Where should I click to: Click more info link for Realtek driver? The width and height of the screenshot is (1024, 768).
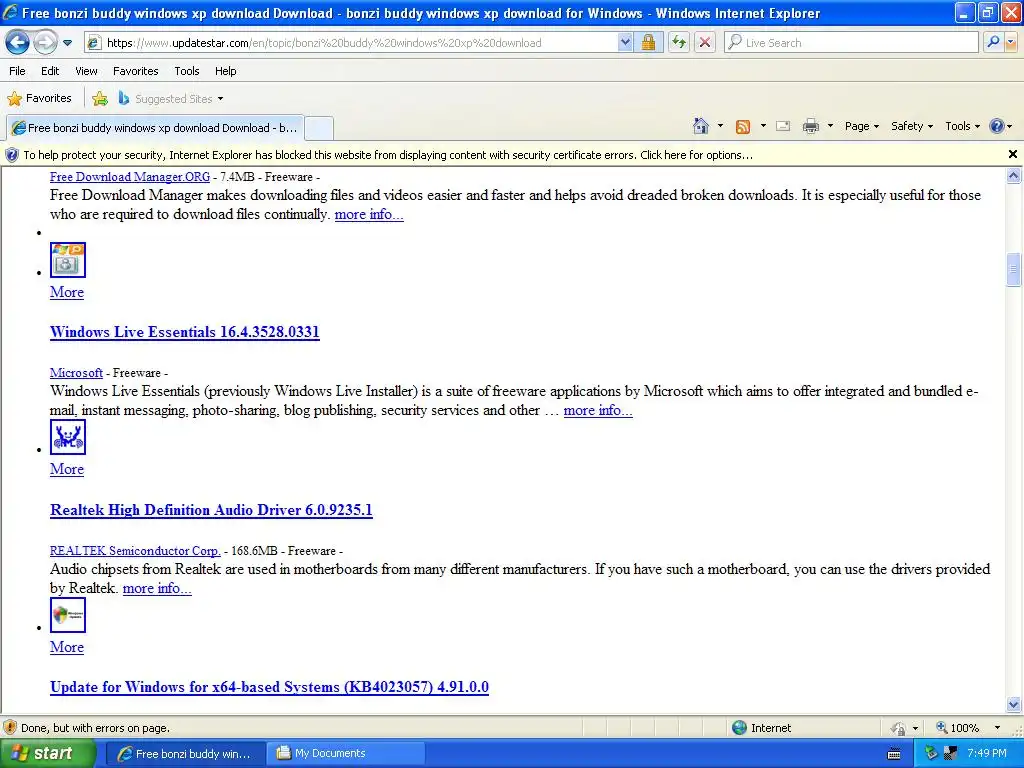157,588
